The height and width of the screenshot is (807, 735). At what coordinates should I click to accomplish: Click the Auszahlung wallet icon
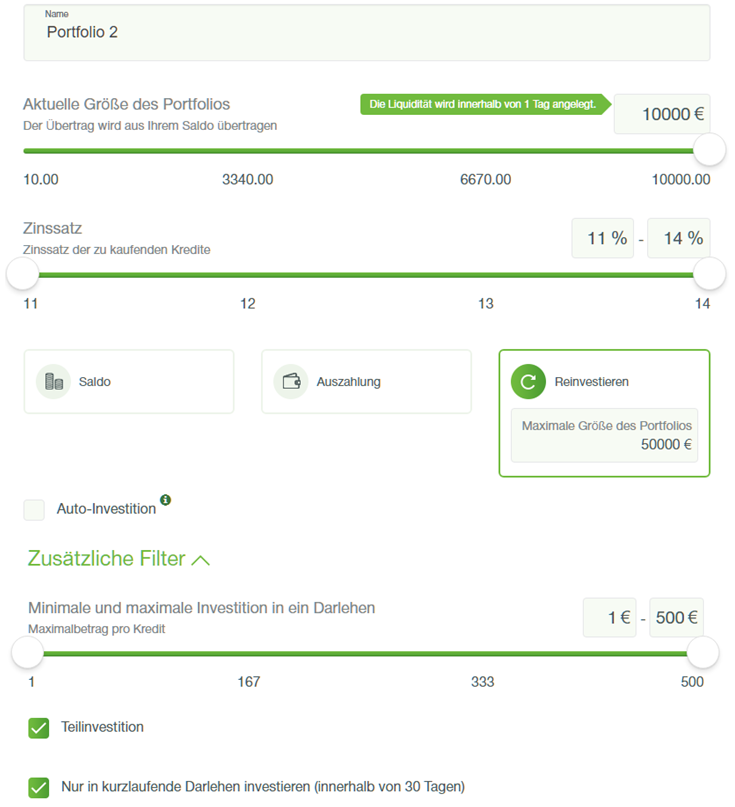click(x=291, y=382)
